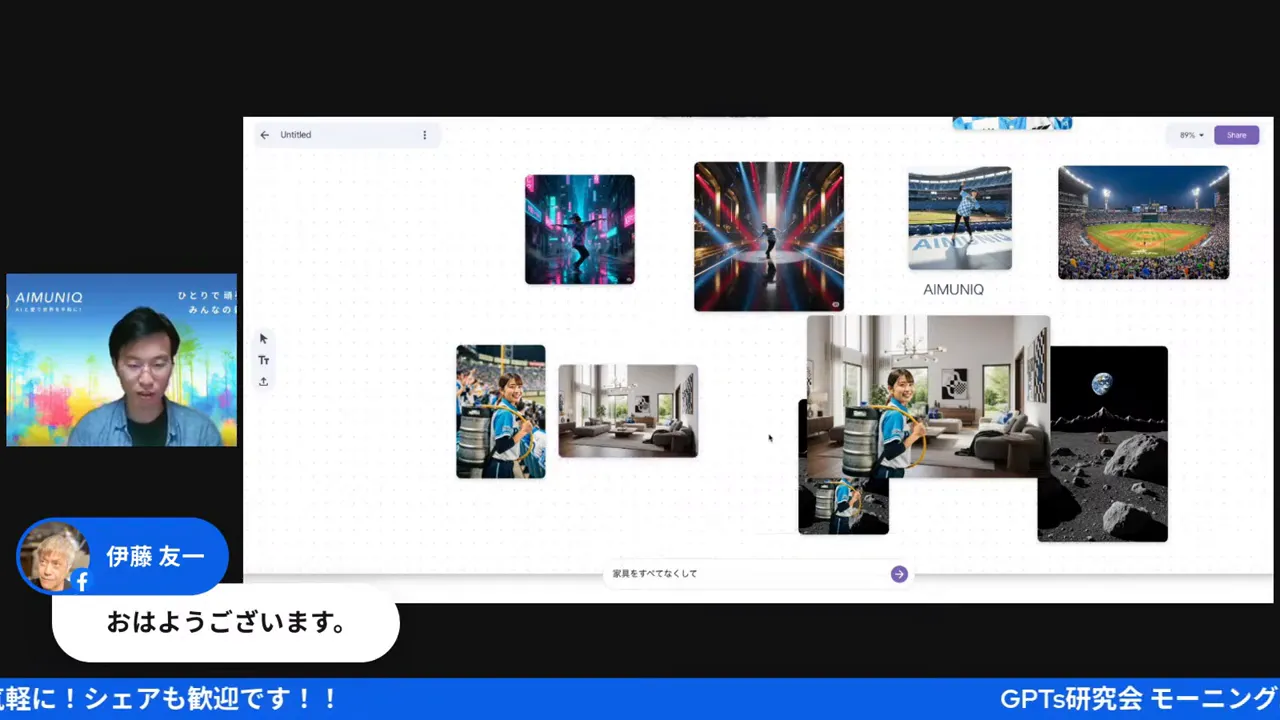The image size is (1280, 720).
Task: Click the Untitled project title
Action: pos(296,135)
